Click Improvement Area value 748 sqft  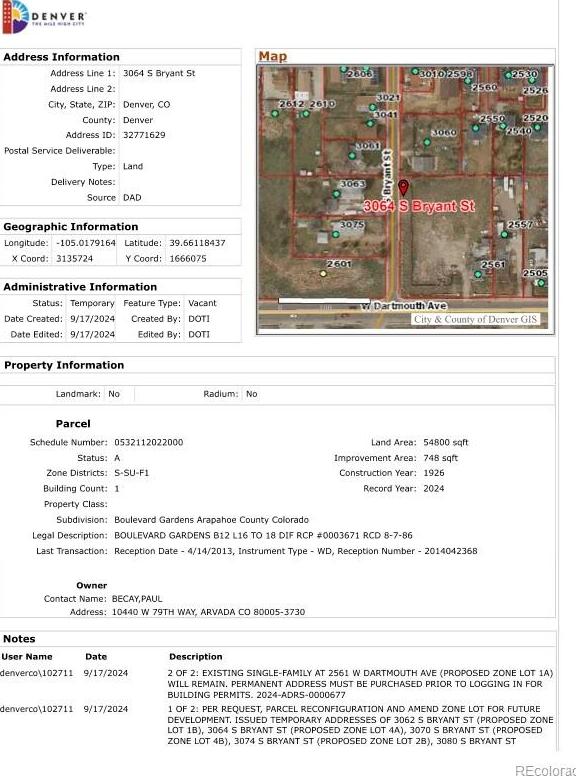tap(440, 458)
